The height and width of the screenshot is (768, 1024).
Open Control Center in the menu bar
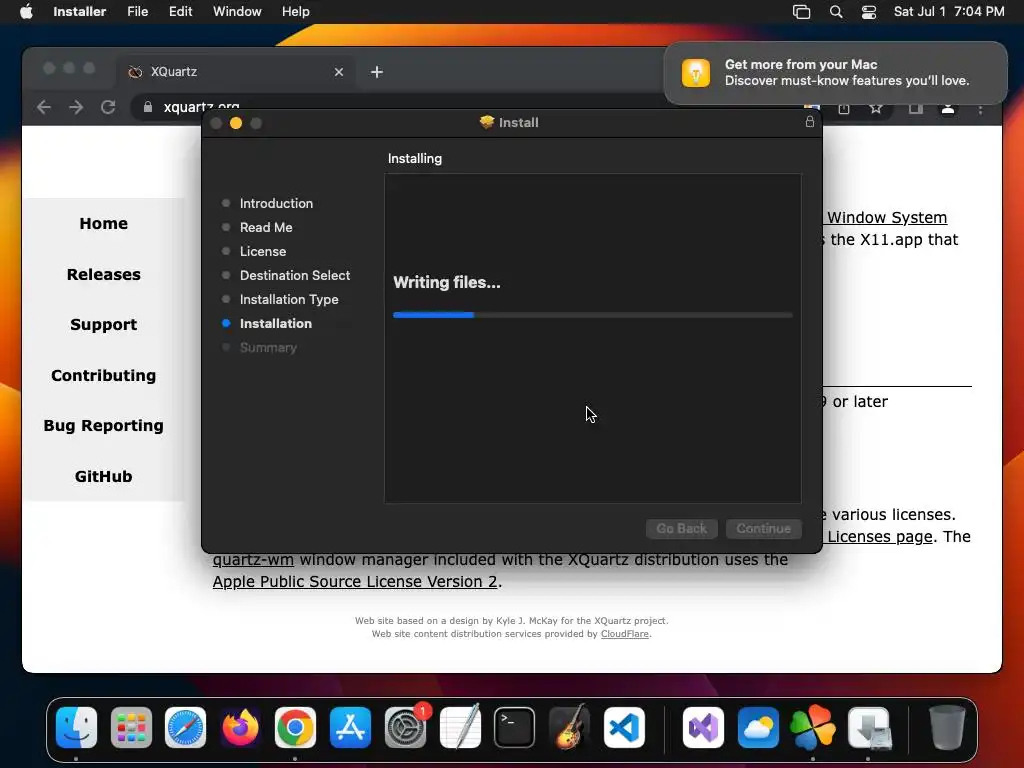869,12
